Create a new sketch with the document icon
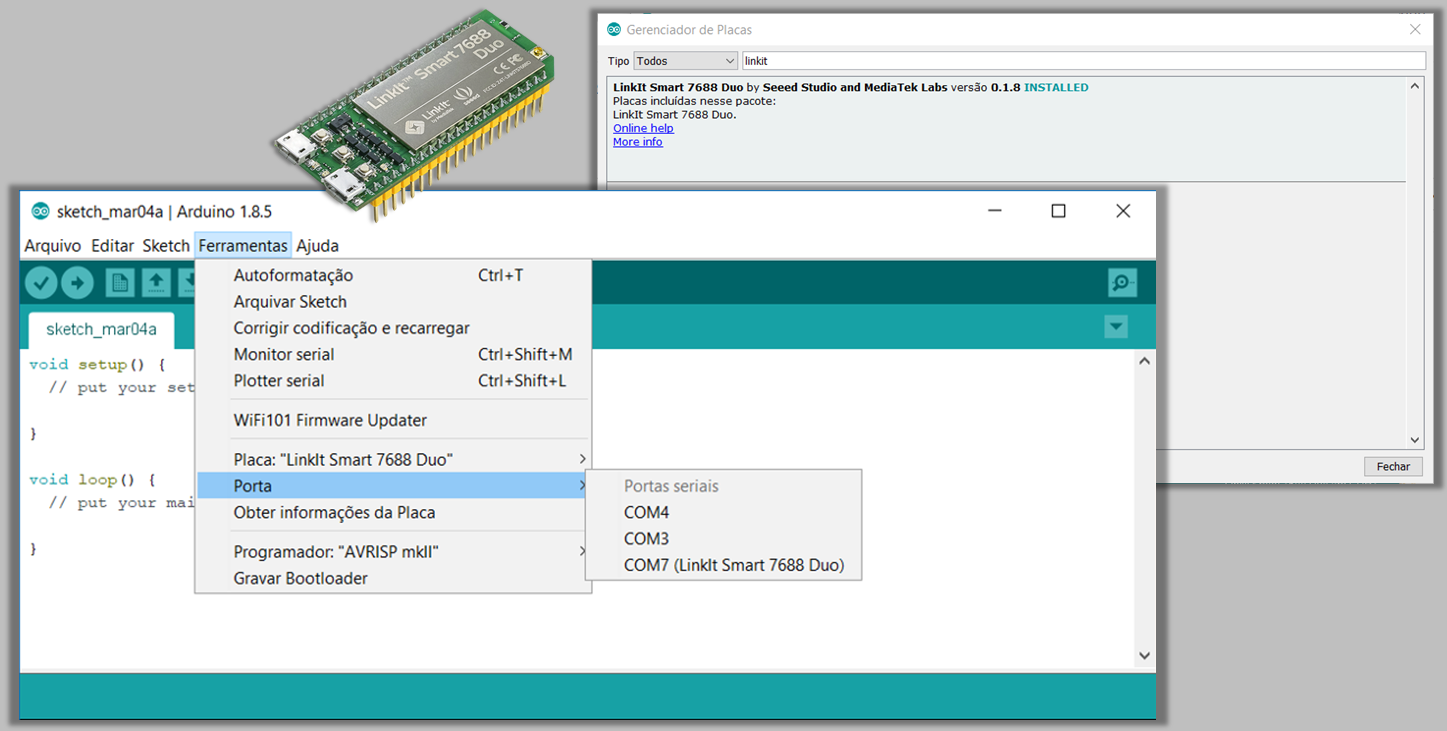The height and width of the screenshot is (731, 1447). [x=119, y=282]
